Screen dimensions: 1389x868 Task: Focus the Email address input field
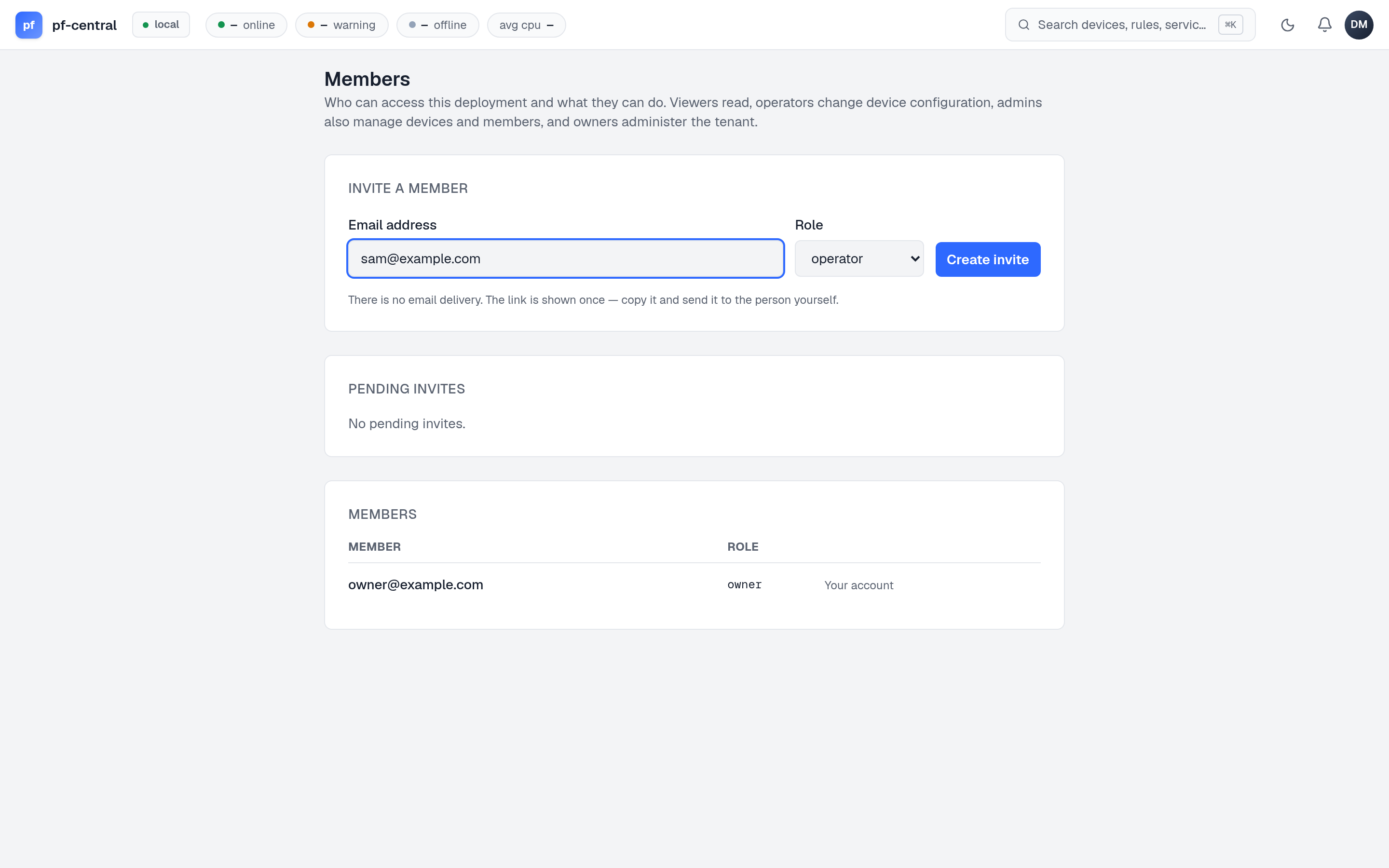(x=565, y=258)
